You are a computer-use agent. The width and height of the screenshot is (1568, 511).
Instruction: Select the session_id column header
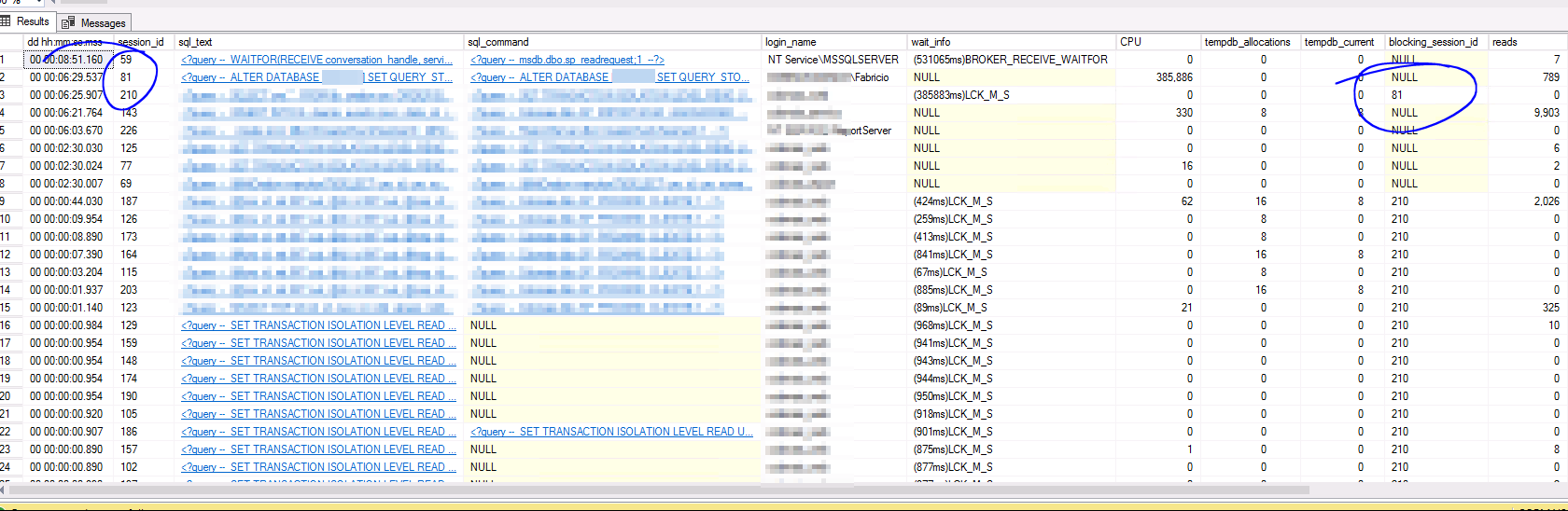[x=140, y=42]
